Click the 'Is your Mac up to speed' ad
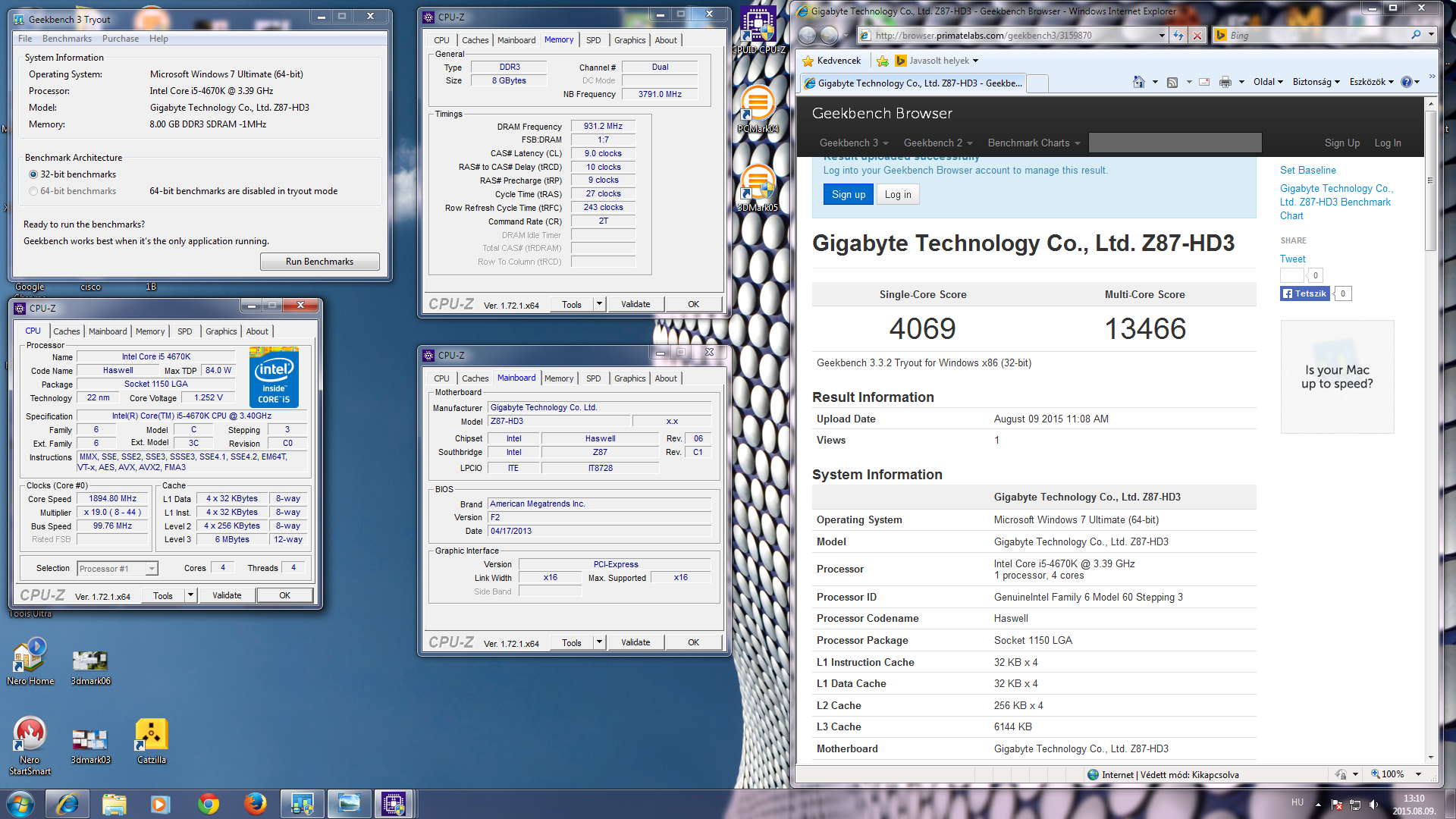 1337,377
